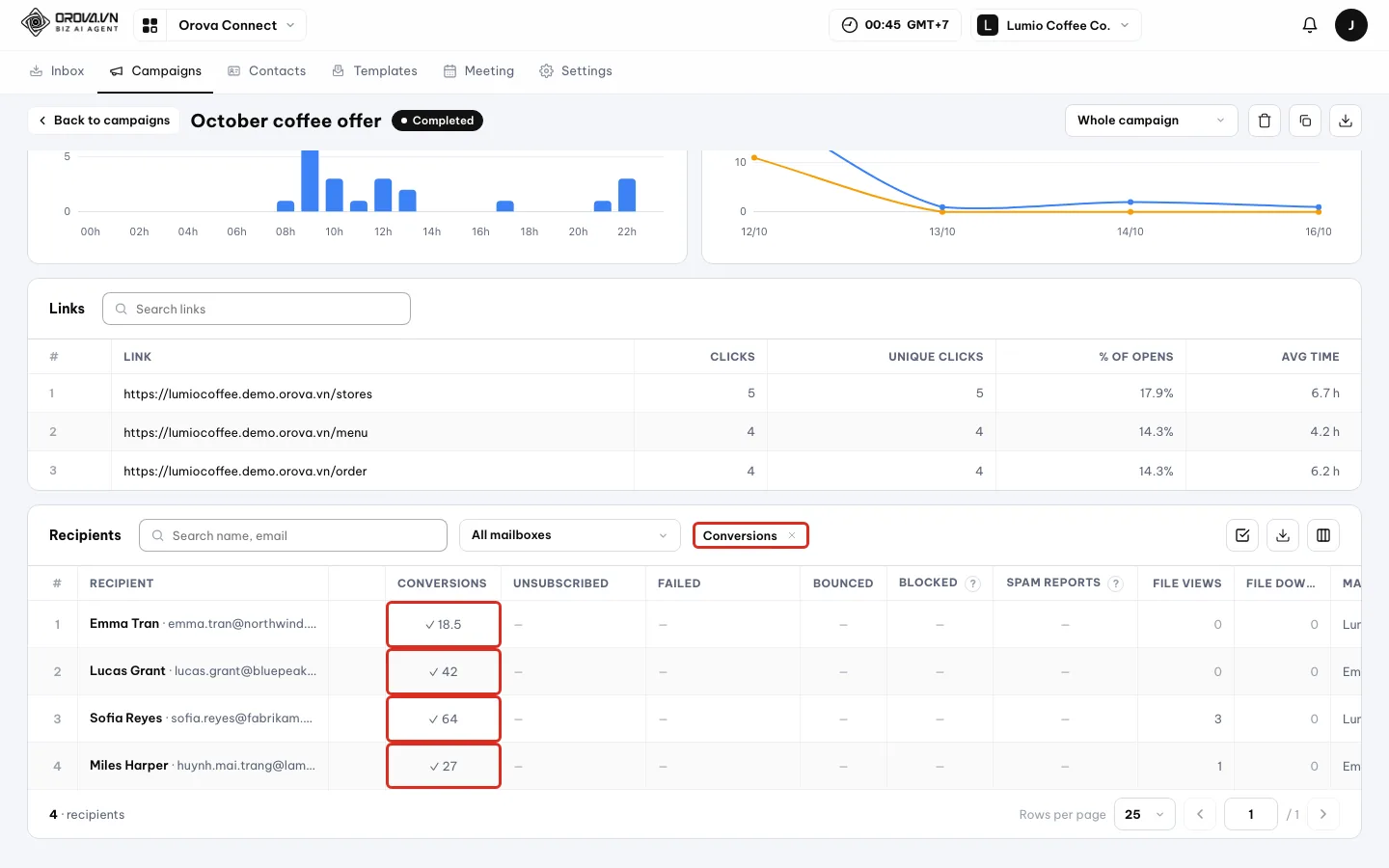Open the Campaigns tab

156,71
